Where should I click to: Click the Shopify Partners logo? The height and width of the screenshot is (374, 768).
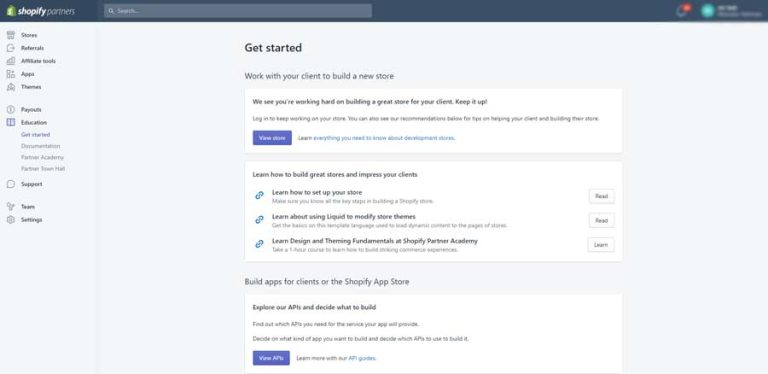coord(41,11)
